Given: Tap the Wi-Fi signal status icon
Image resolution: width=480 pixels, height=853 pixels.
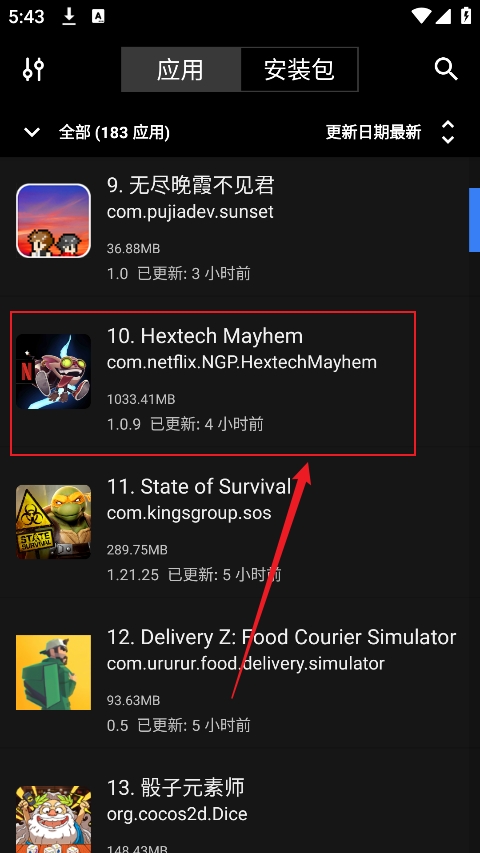Looking at the screenshot, I should pos(421,16).
